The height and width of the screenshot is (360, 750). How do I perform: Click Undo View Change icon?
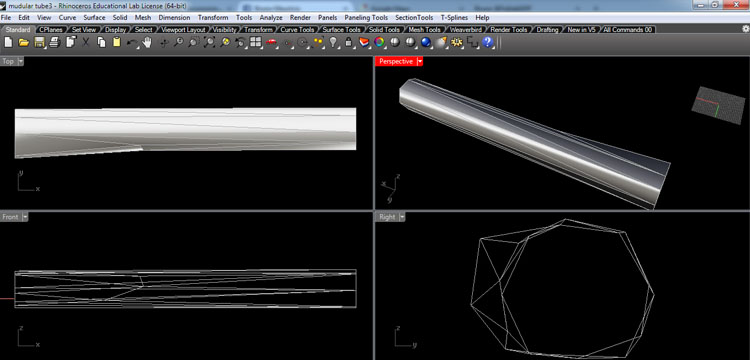[240, 43]
